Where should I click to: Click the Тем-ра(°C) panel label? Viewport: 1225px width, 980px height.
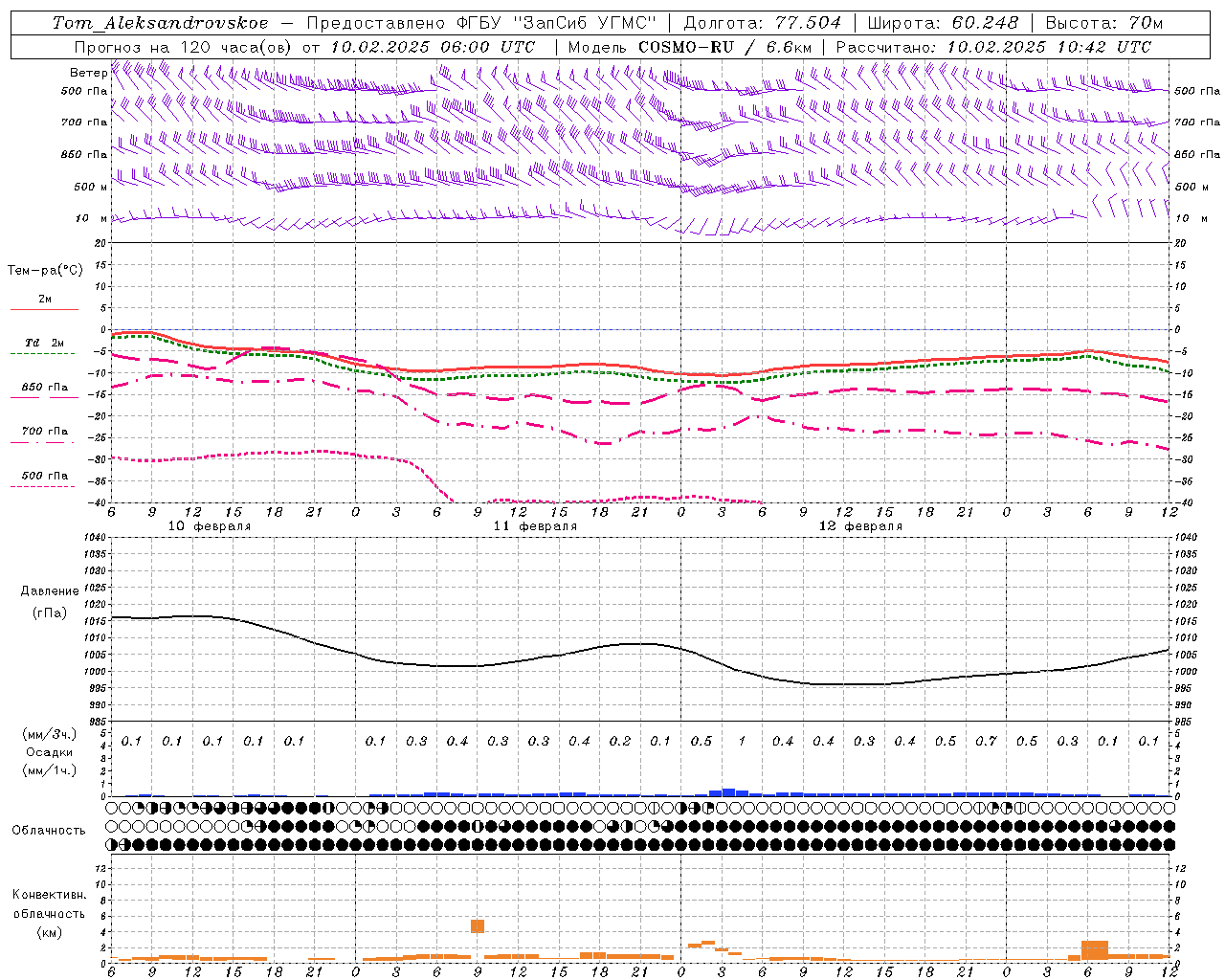click(x=45, y=271)
